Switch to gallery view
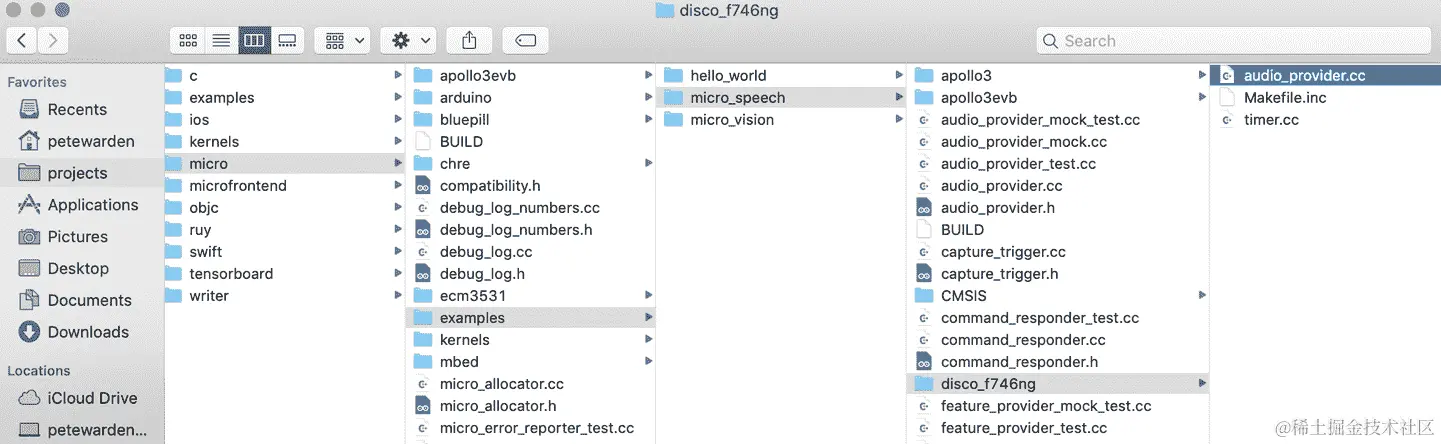This screenshot has width=1441, height=444. 287,40
